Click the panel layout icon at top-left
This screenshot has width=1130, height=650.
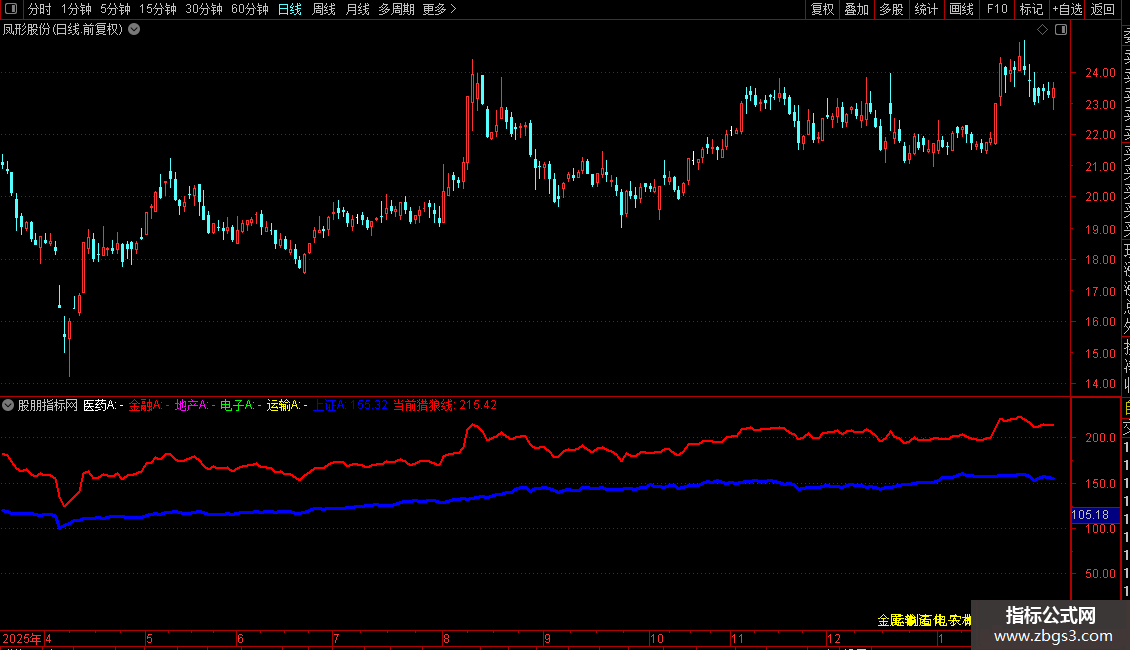(x=11, y=9)
